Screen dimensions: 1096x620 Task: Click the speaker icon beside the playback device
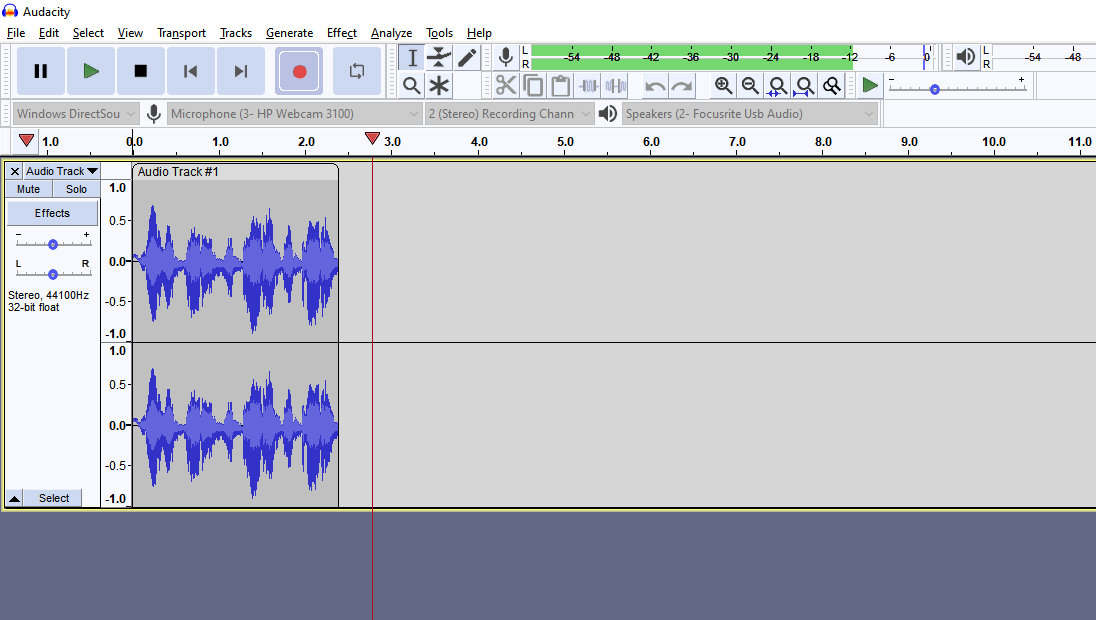click(608, 113)
